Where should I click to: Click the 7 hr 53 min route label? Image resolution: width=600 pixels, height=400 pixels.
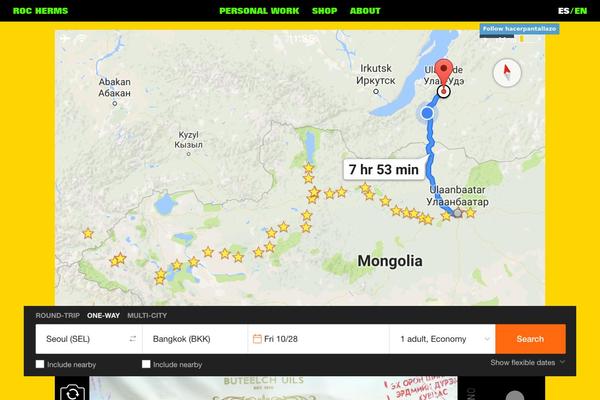383,169
